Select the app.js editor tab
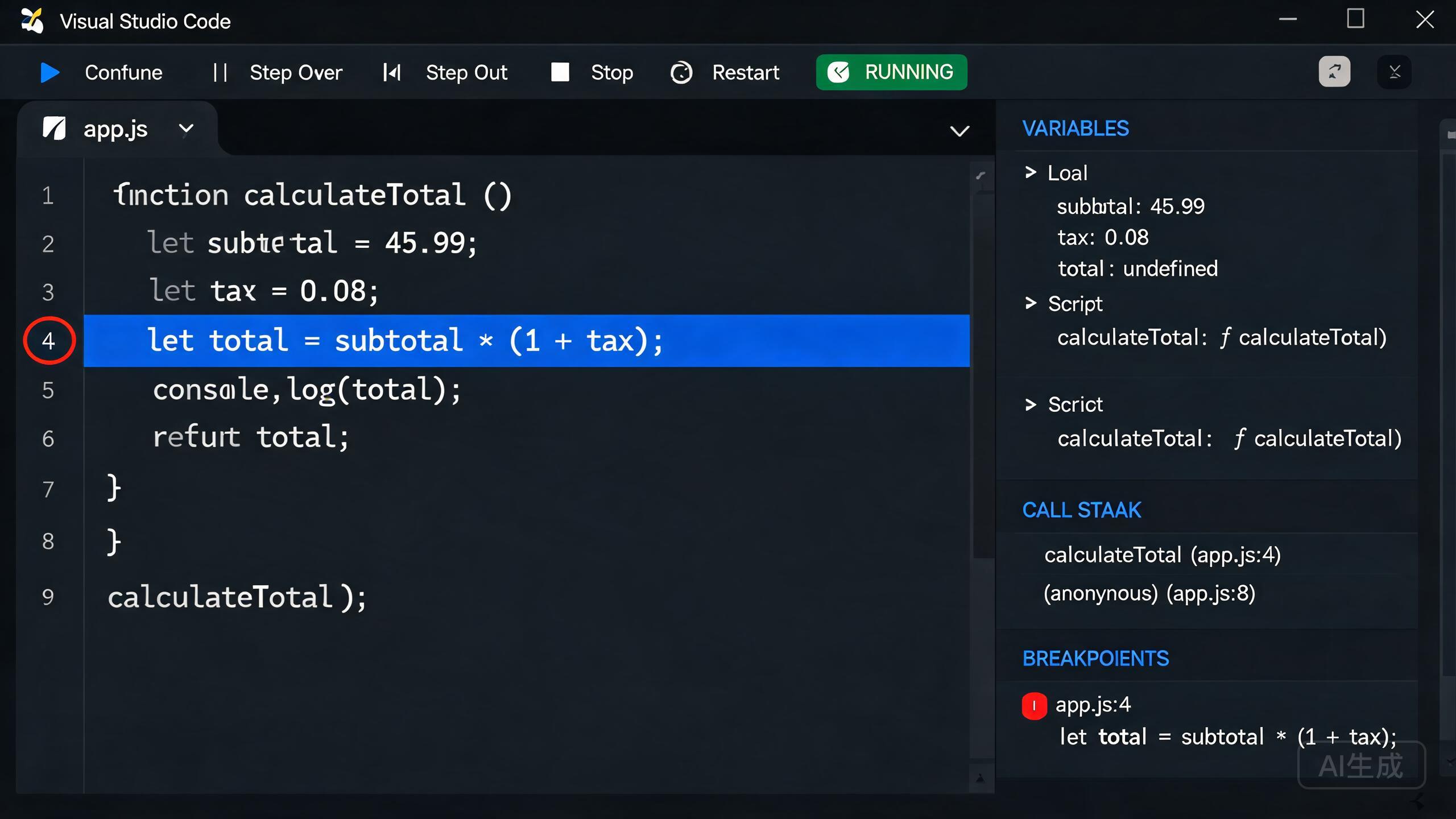The width and height of the screenshot is (1456, 819). coord(117,129)
